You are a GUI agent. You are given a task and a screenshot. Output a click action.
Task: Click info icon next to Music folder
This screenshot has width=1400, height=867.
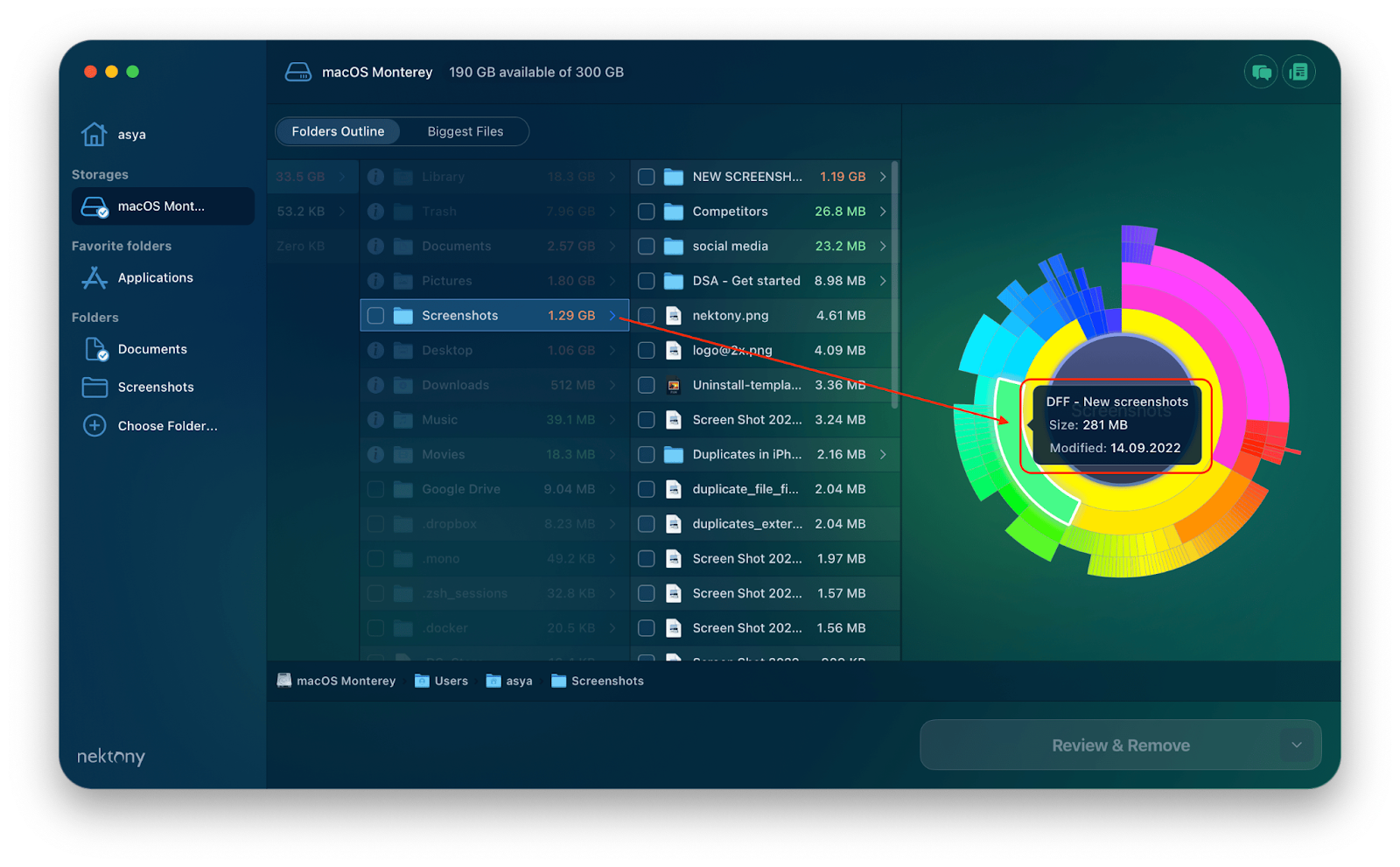point(375,420)
